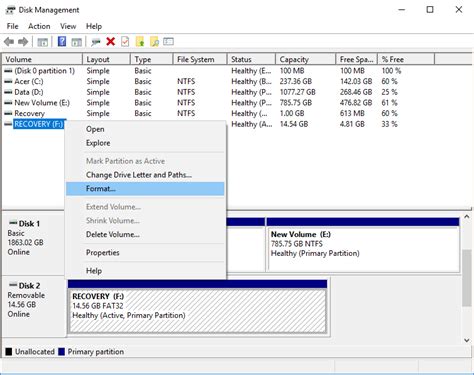
Task: Click Mark Partition as Active menu entry
Action: 145,161
